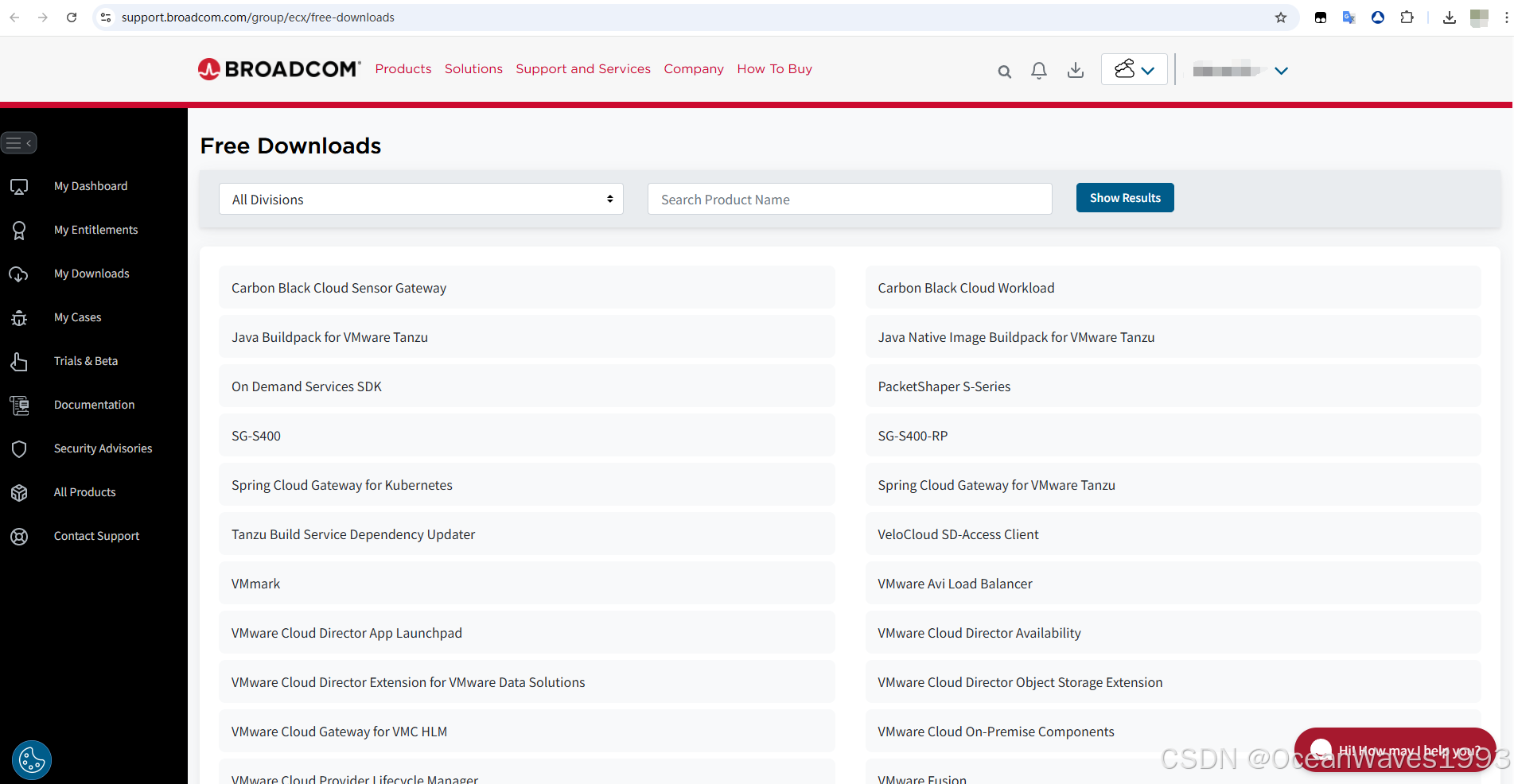Open the SG-S400 product row

click(x=527, y=436)
